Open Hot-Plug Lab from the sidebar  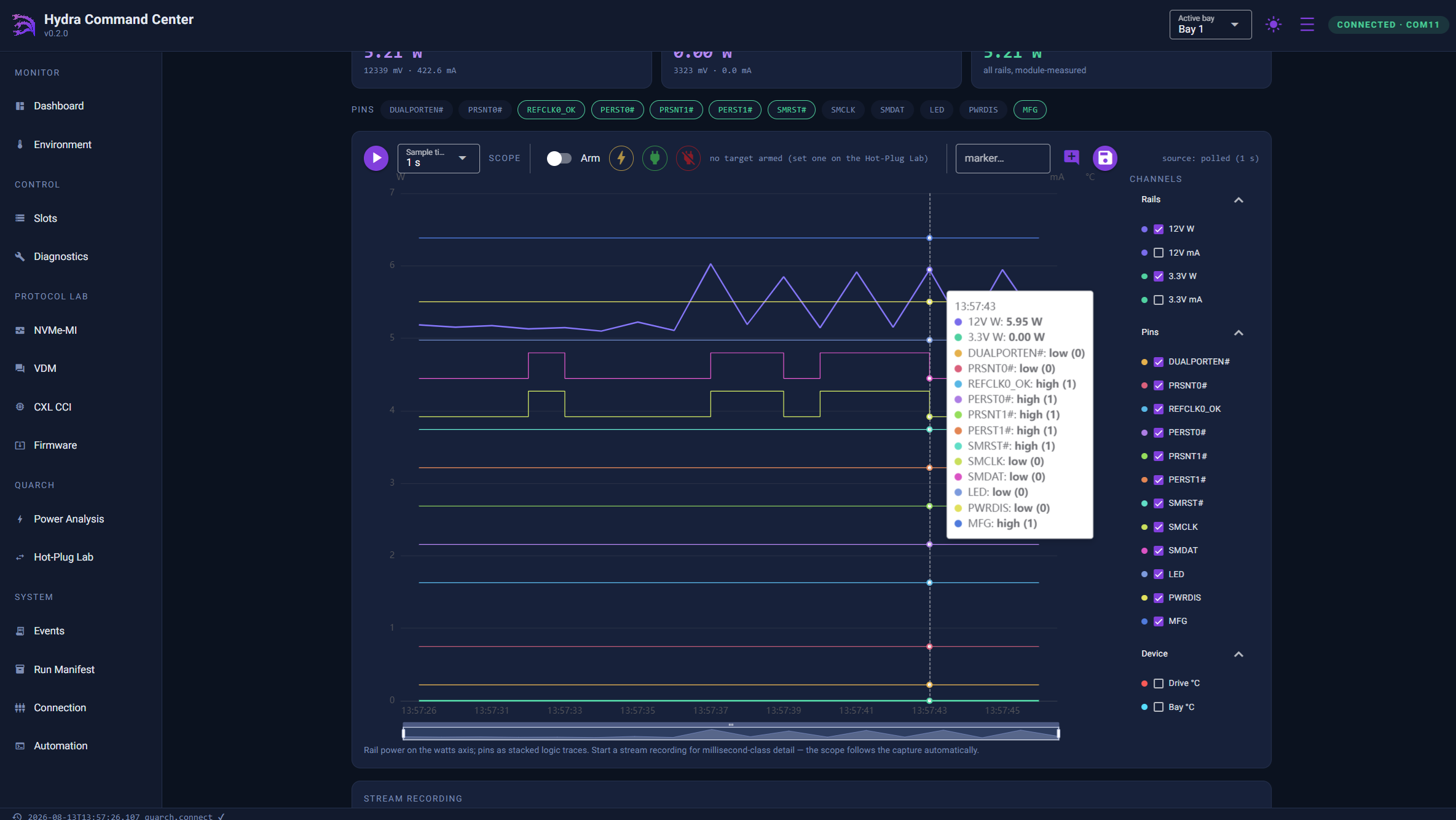click(x=63, y=557)
